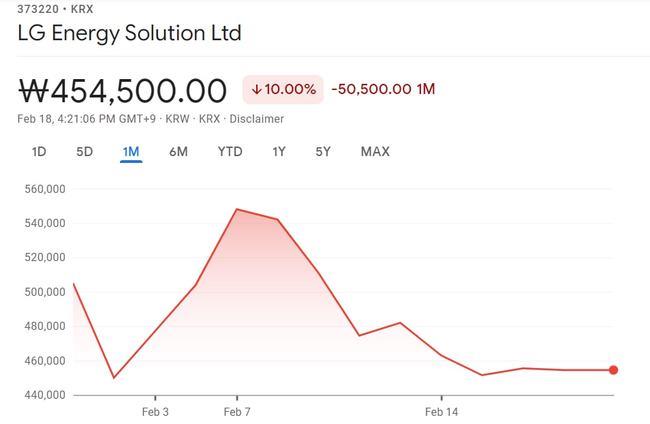View the MAX range chart
This screenshot has height=424, width=650.
coord(375,152)
